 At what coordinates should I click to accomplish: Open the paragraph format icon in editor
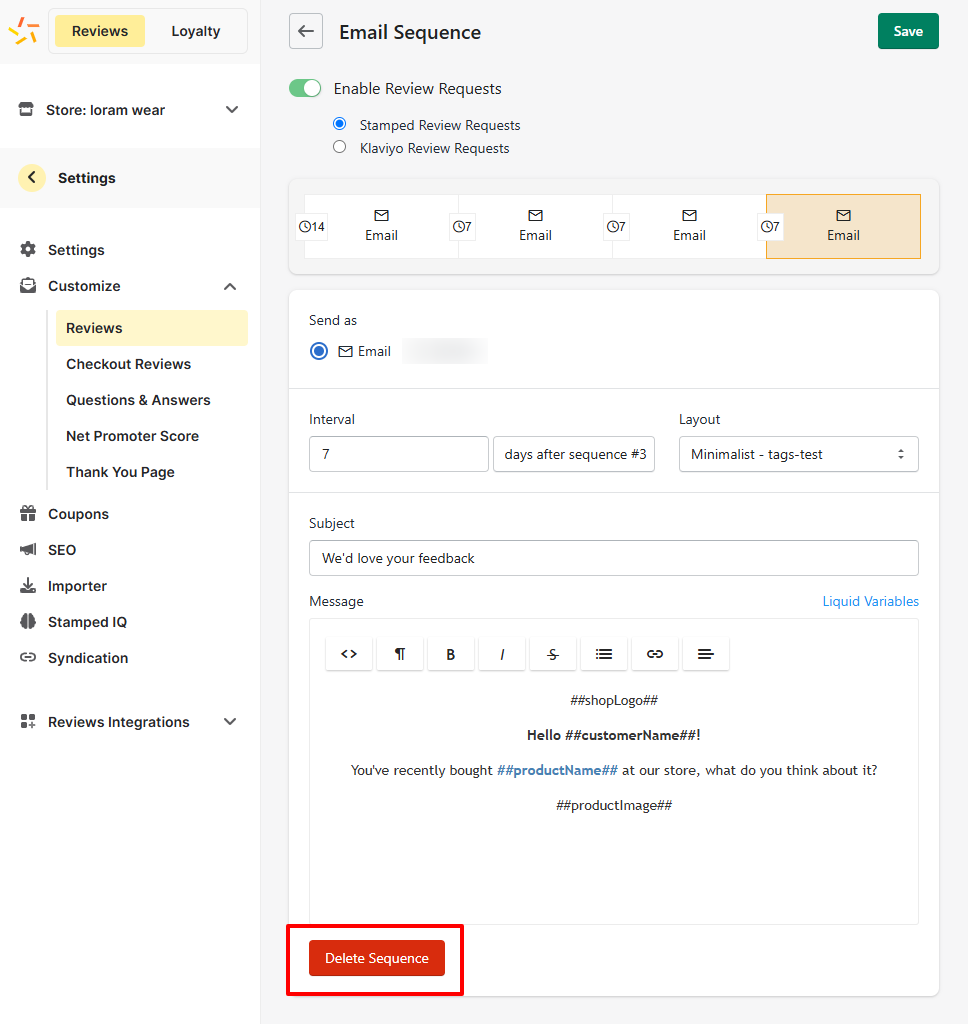400,654
